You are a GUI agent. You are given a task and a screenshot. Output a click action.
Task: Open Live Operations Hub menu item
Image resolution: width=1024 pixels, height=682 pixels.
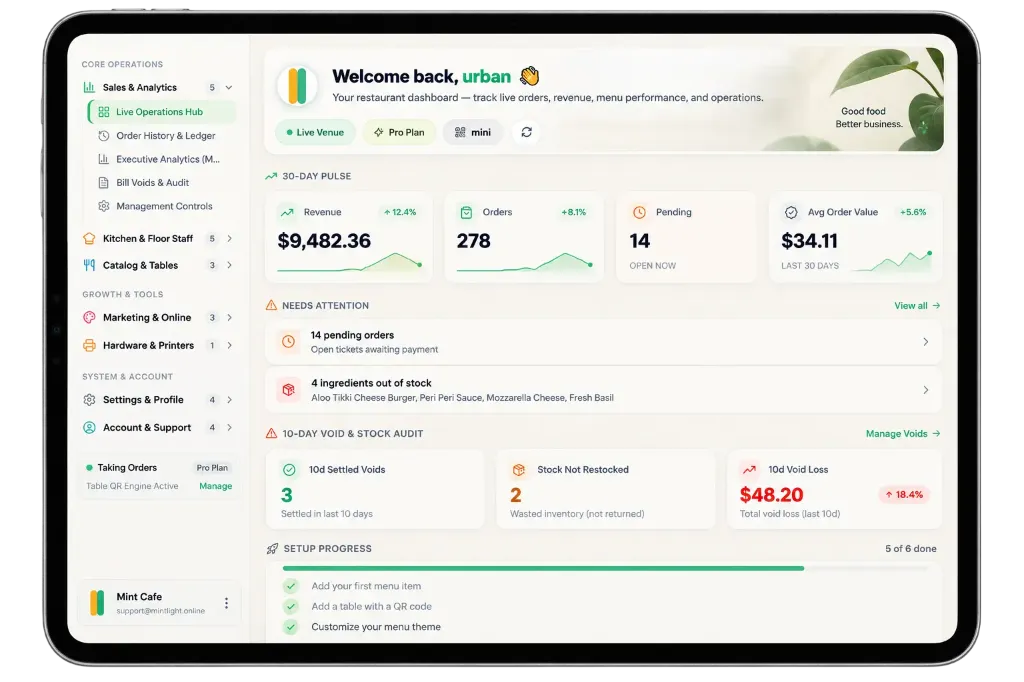click(162, 112)
